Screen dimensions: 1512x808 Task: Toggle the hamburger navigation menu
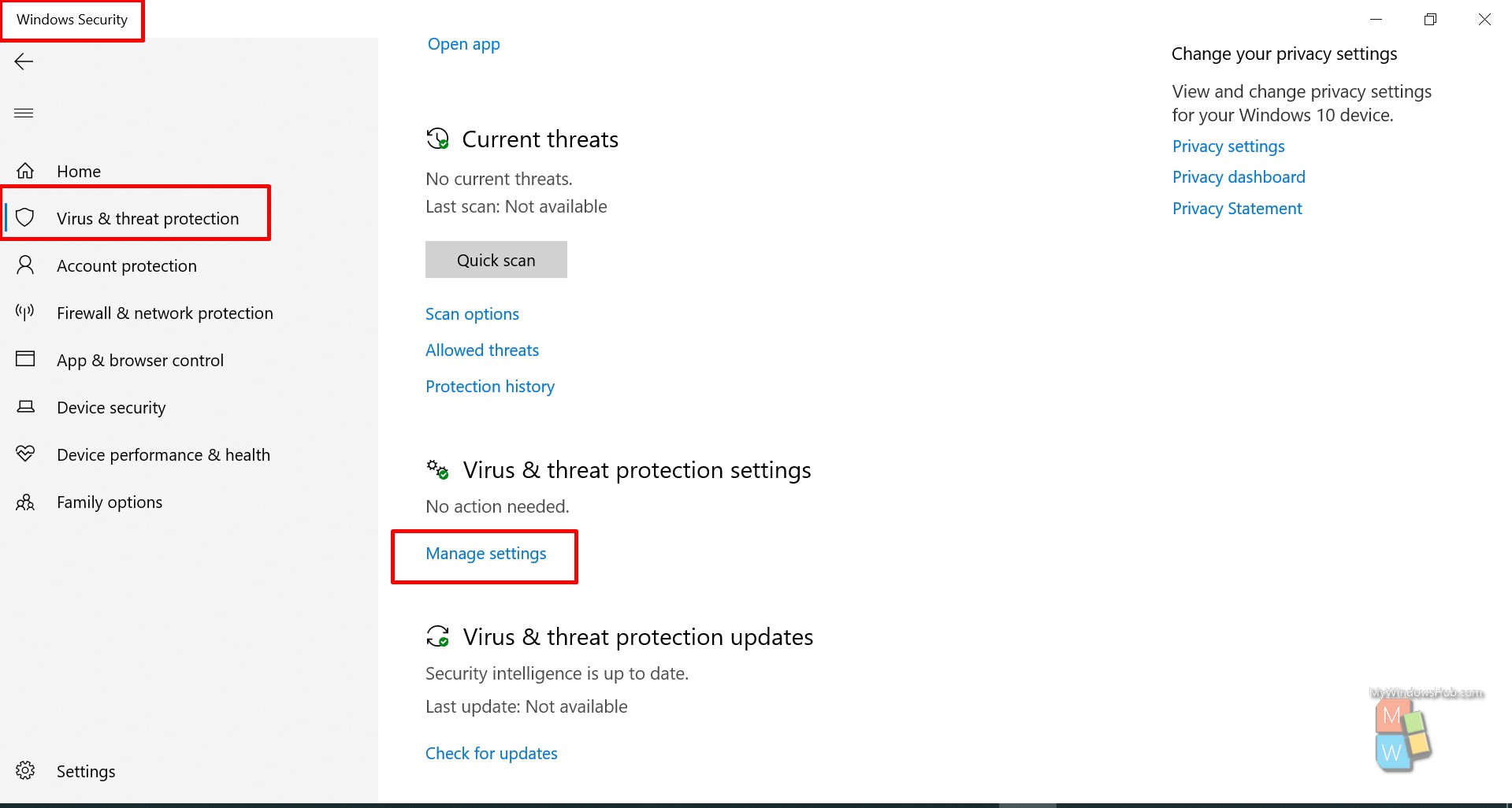pos(24,113)
